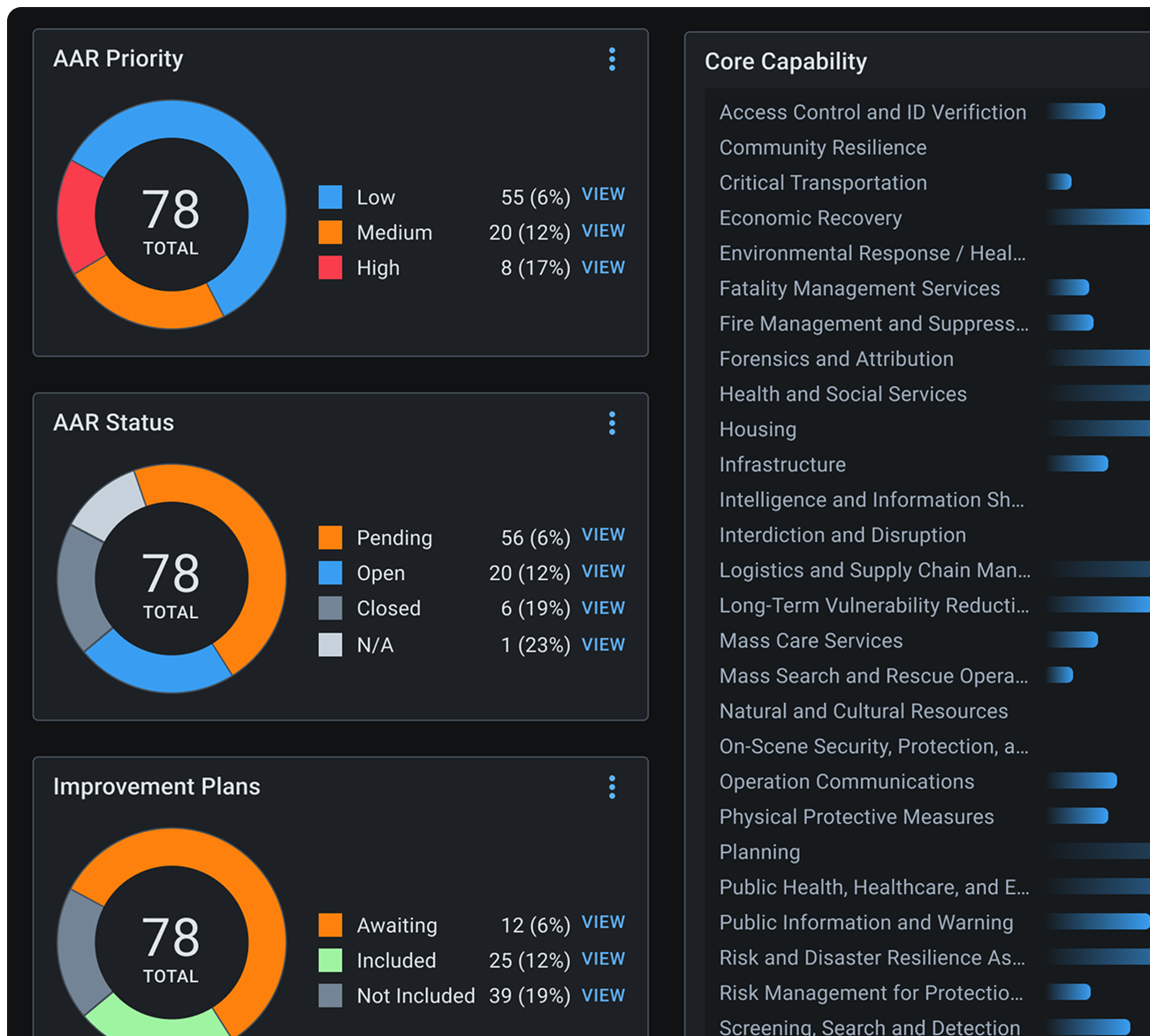This screenshot has height=1036, width=1150.
Task: Open AAR Priority card options menu
Action: (612, 59)
